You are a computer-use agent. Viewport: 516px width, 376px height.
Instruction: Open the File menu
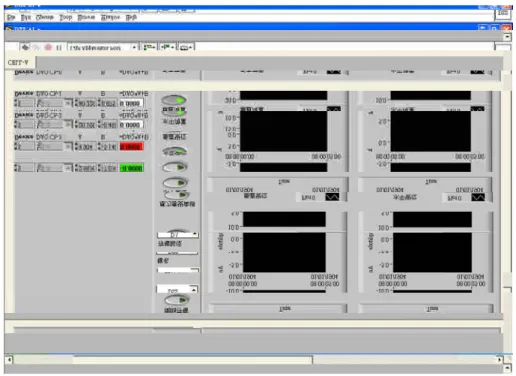[x=11, y=17]
